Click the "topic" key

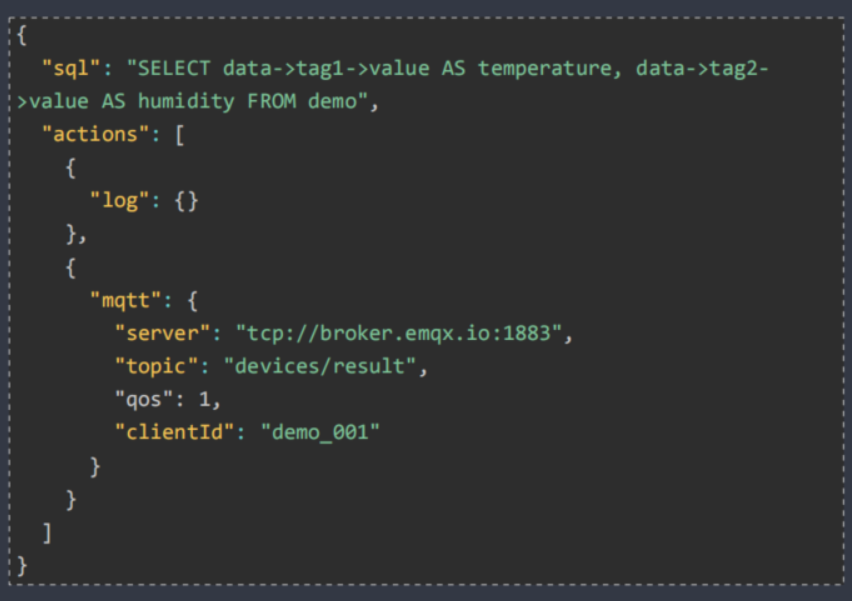point(156,366)
